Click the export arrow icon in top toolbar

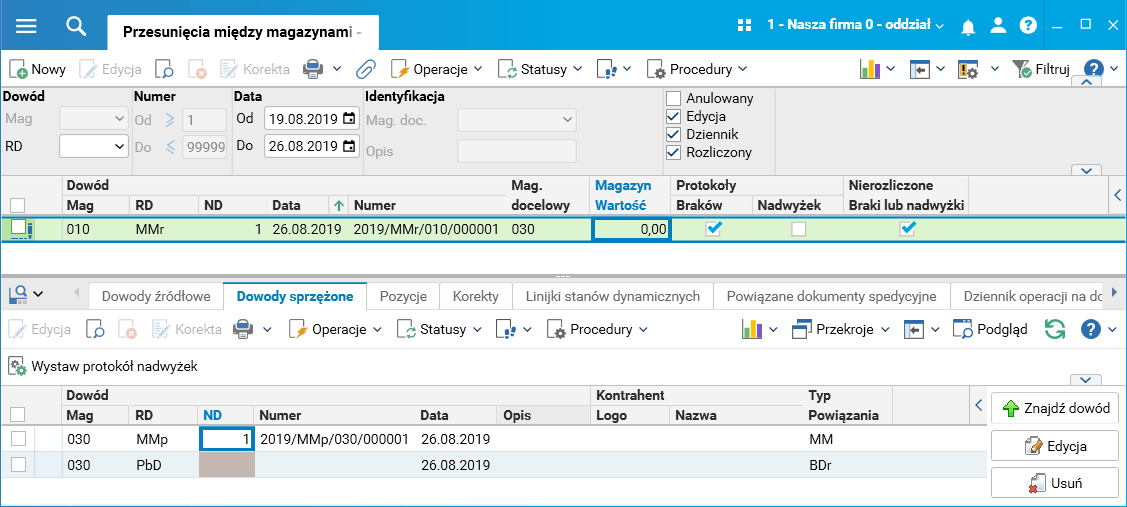click(919, 69)
